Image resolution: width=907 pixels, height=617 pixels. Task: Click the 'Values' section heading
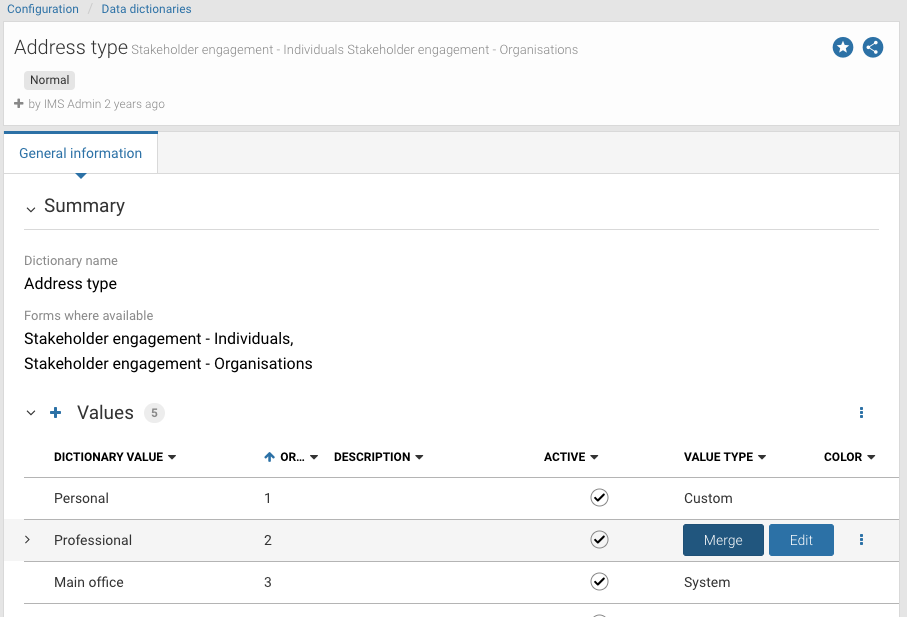point(105,412)
